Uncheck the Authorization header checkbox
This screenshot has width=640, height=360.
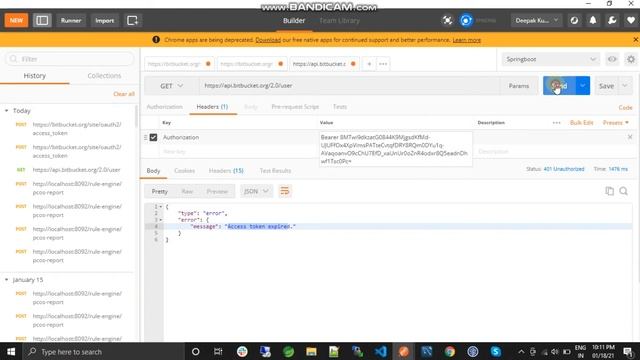(153, 138)
